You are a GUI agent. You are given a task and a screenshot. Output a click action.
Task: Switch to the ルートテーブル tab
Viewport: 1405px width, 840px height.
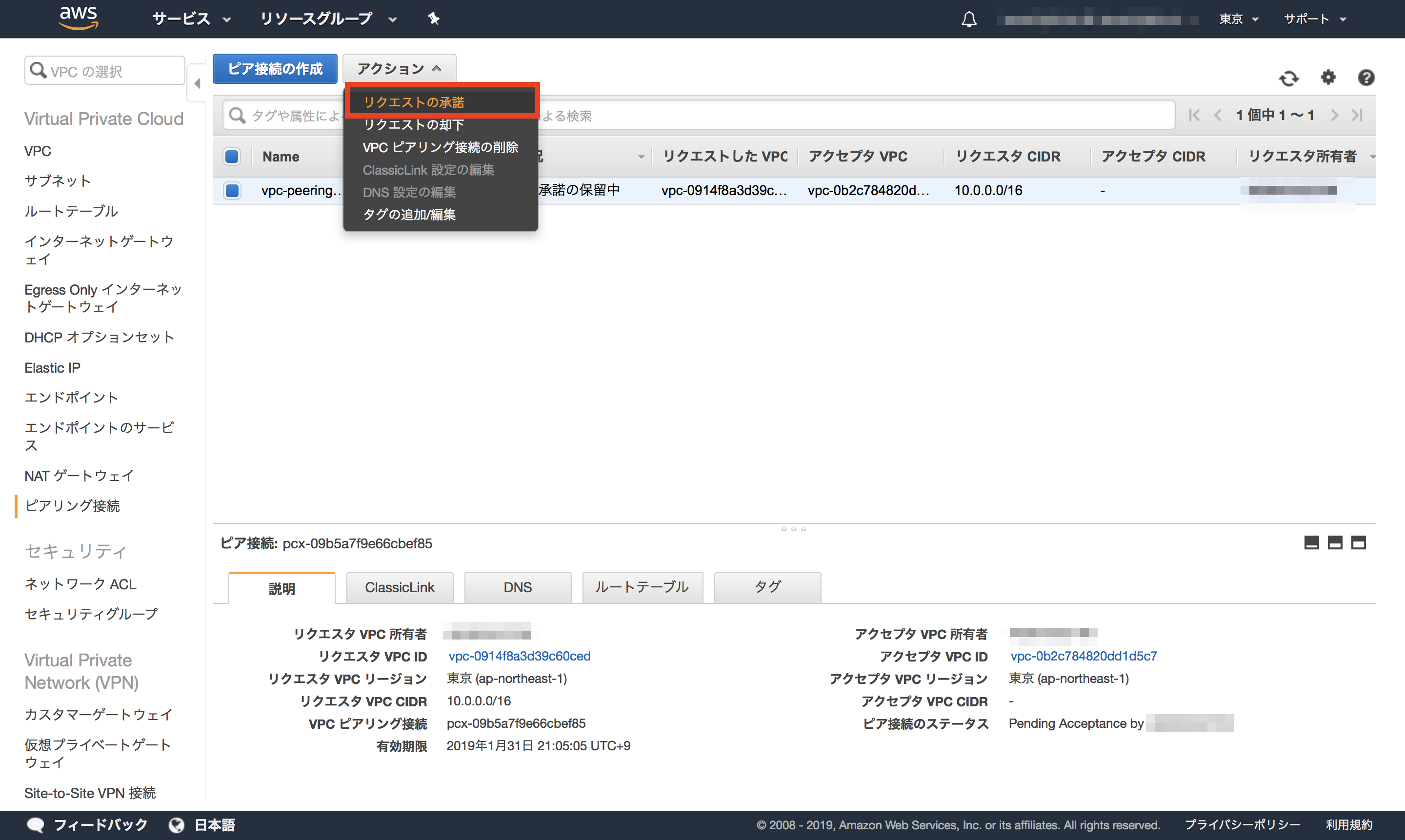(x=642, y=587)
